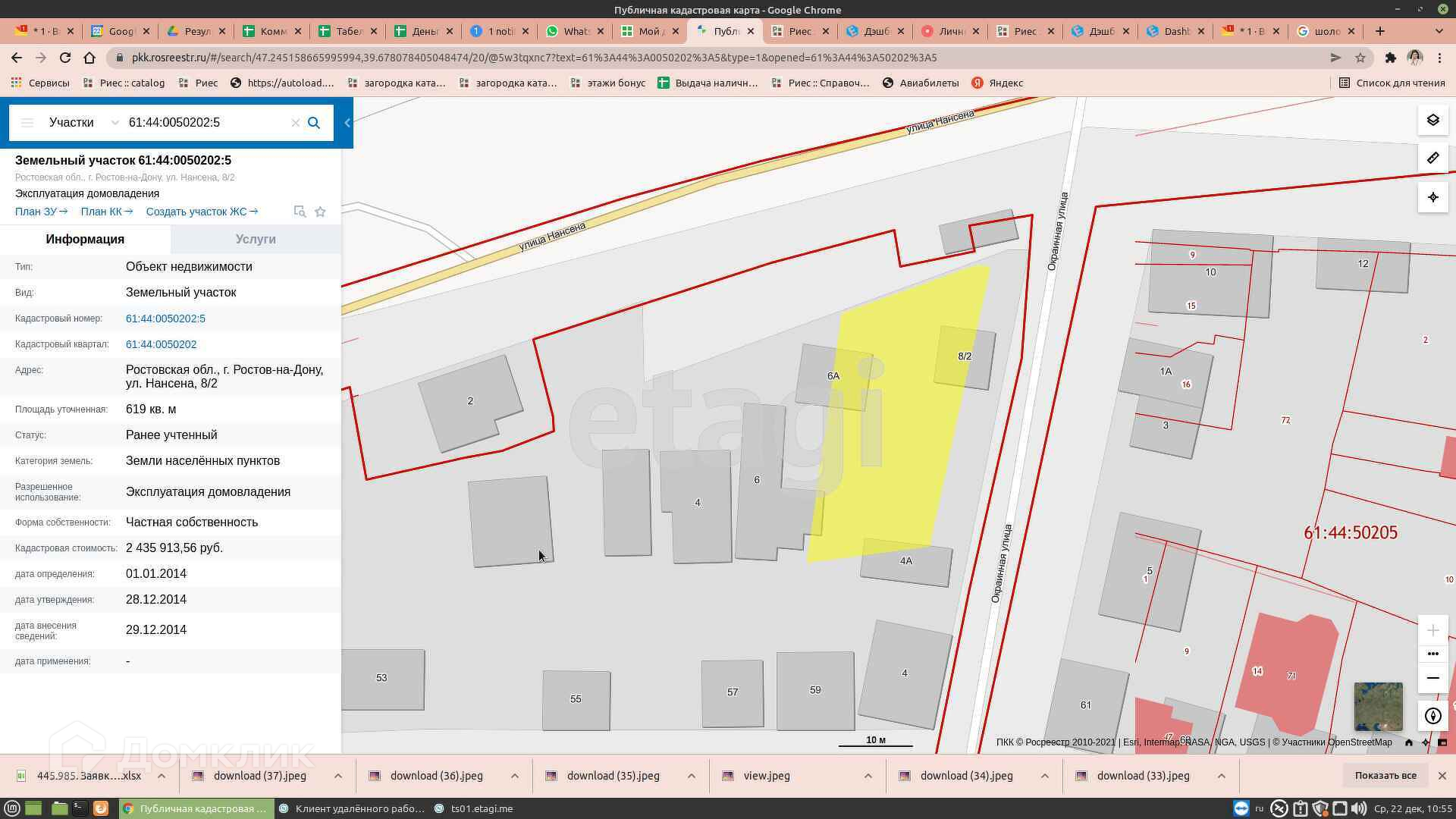
Task: Open the map layers panel
Action: [1432, 121]
